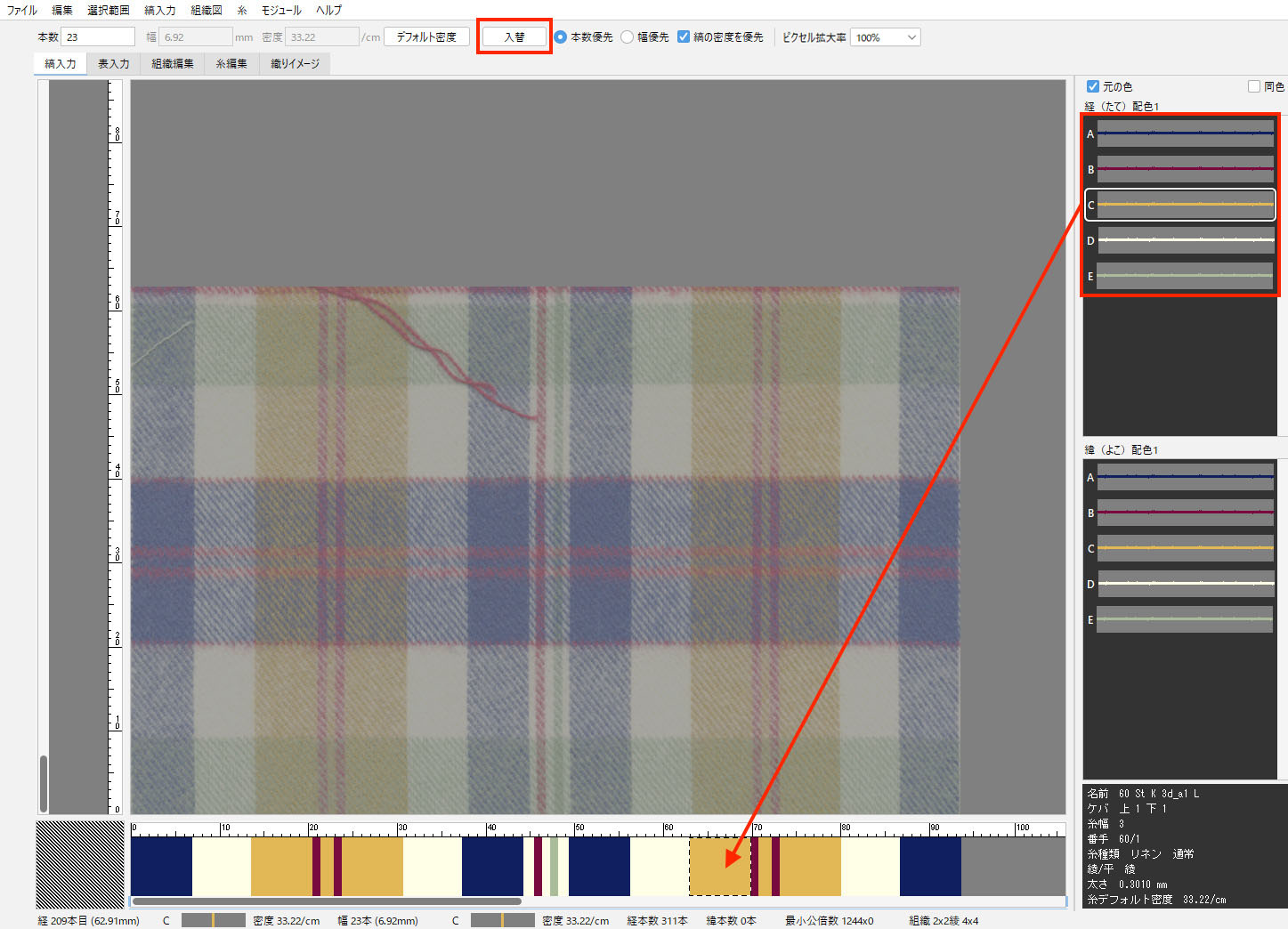Select the 本数優先 radio button
The height and width of the screenshot is (929, 1288).
pyautogui.click(x=561, y=37)
